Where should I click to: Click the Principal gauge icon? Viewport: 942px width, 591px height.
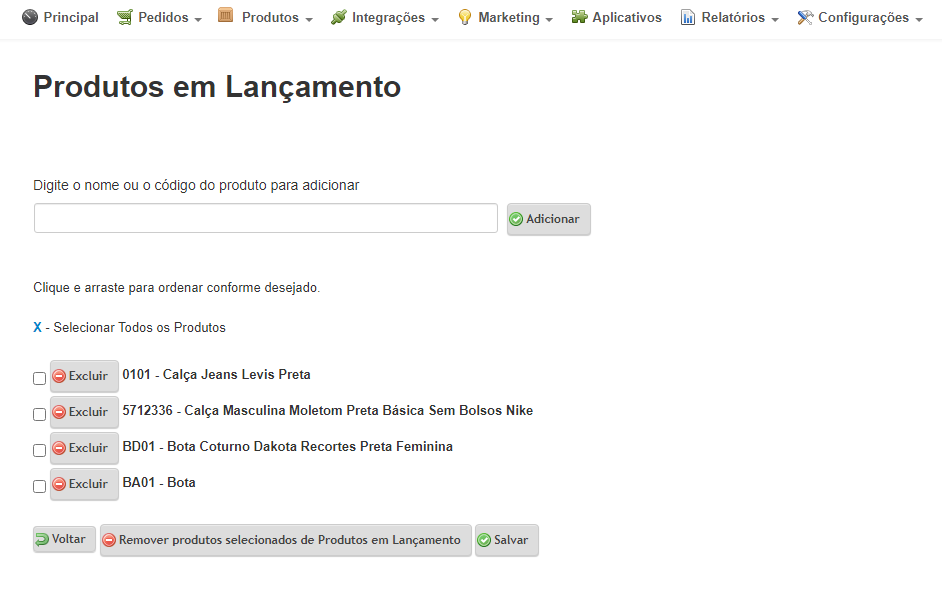[x=29, y=17]
